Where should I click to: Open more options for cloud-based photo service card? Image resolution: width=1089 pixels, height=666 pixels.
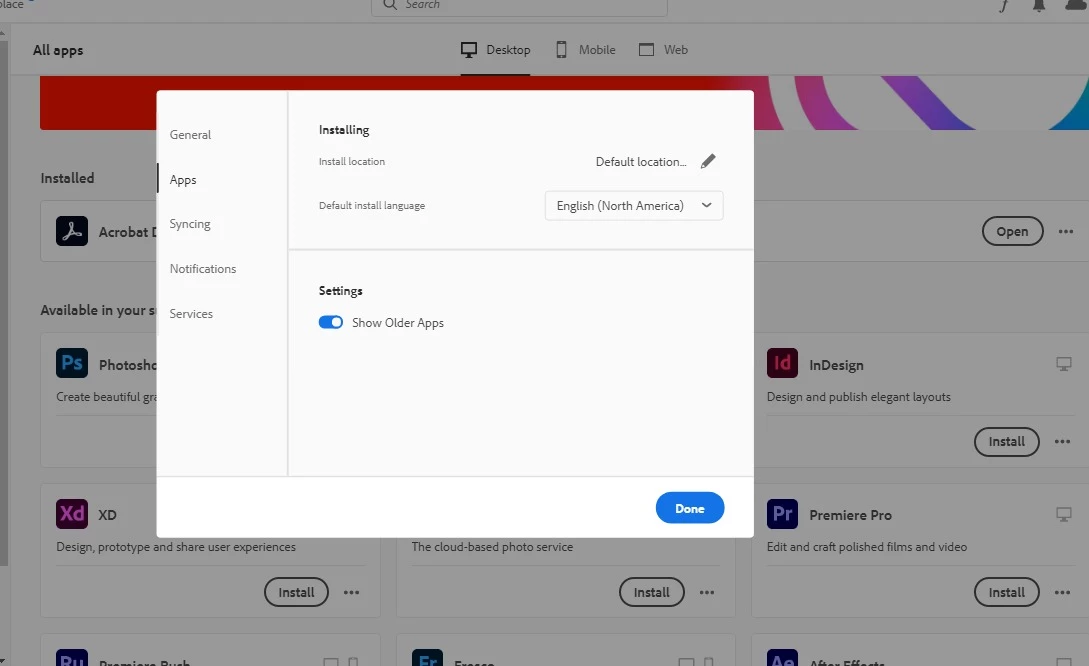(707, 592)
